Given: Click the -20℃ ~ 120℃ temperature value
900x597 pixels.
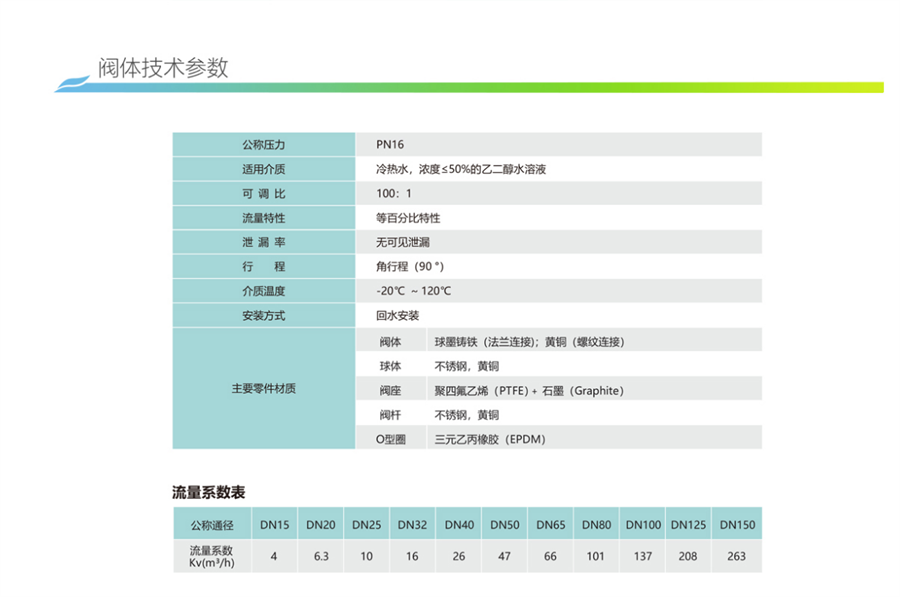Looking at the screenshot, I should pos(413,291).
